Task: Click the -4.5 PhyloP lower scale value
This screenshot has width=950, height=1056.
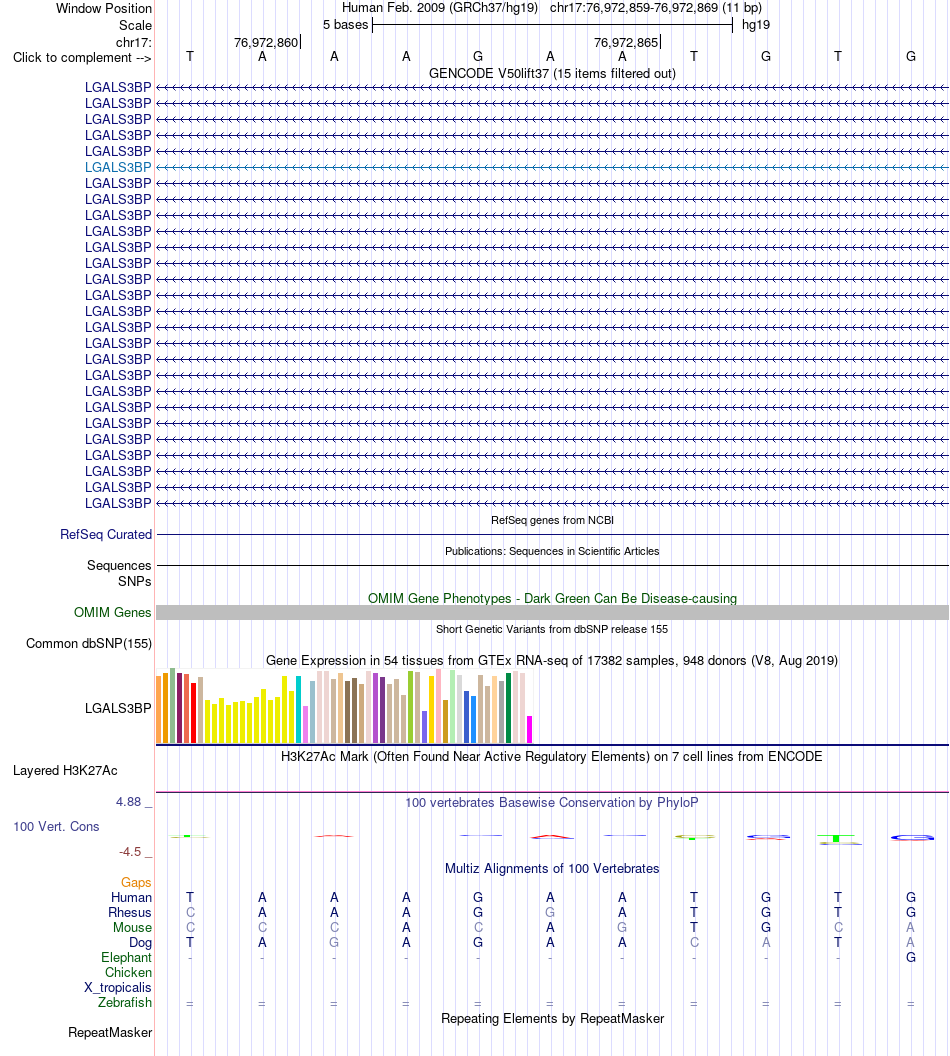Action: [x=130, y=851]
